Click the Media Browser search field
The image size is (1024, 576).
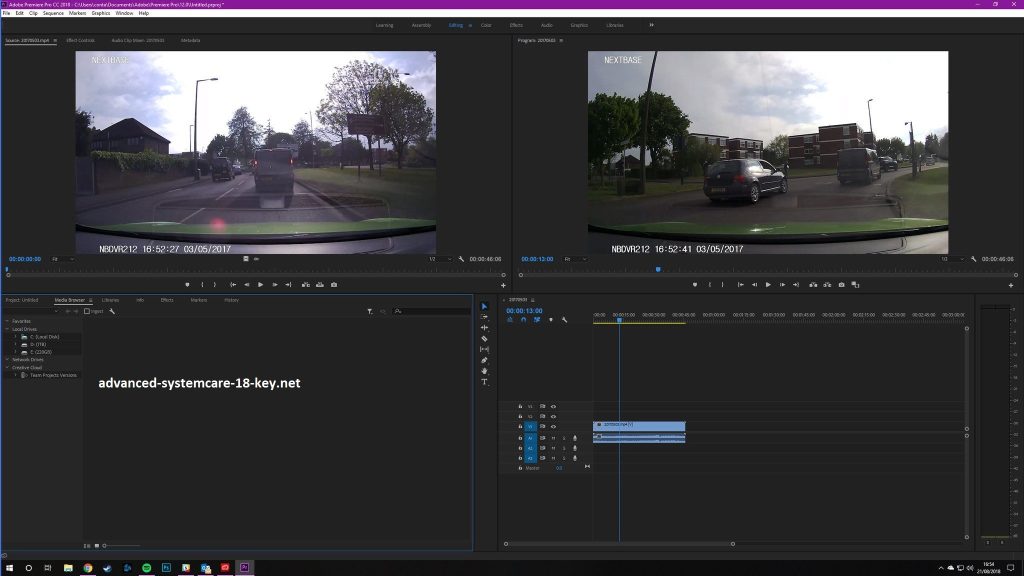[430, 311]
